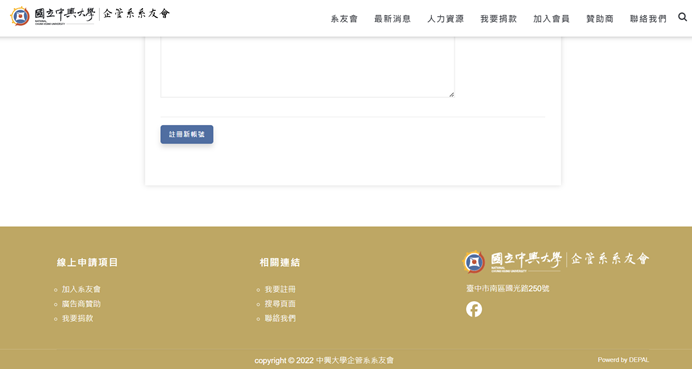692x369 pixels.
Task: Click the address 臺中市南區國光路250號
Action: (508, 288)
